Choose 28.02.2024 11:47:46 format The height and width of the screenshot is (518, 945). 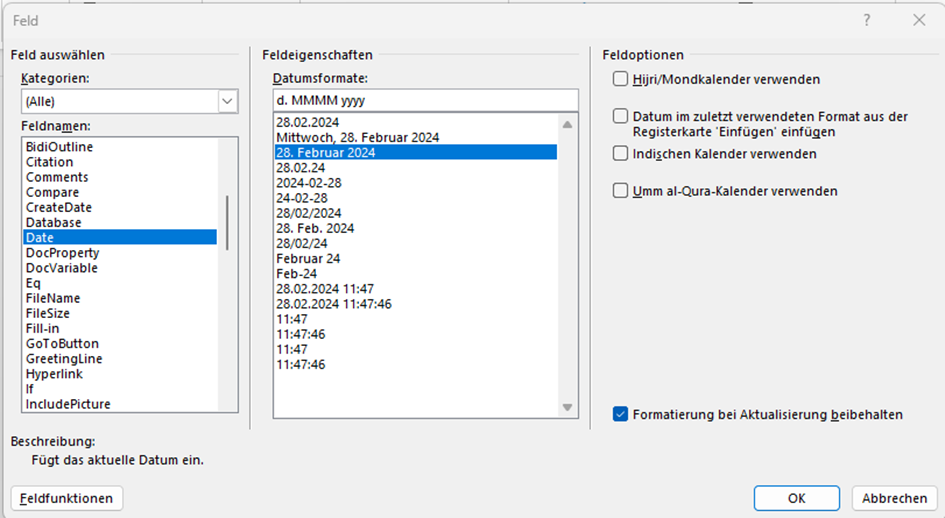click(334, 304)
